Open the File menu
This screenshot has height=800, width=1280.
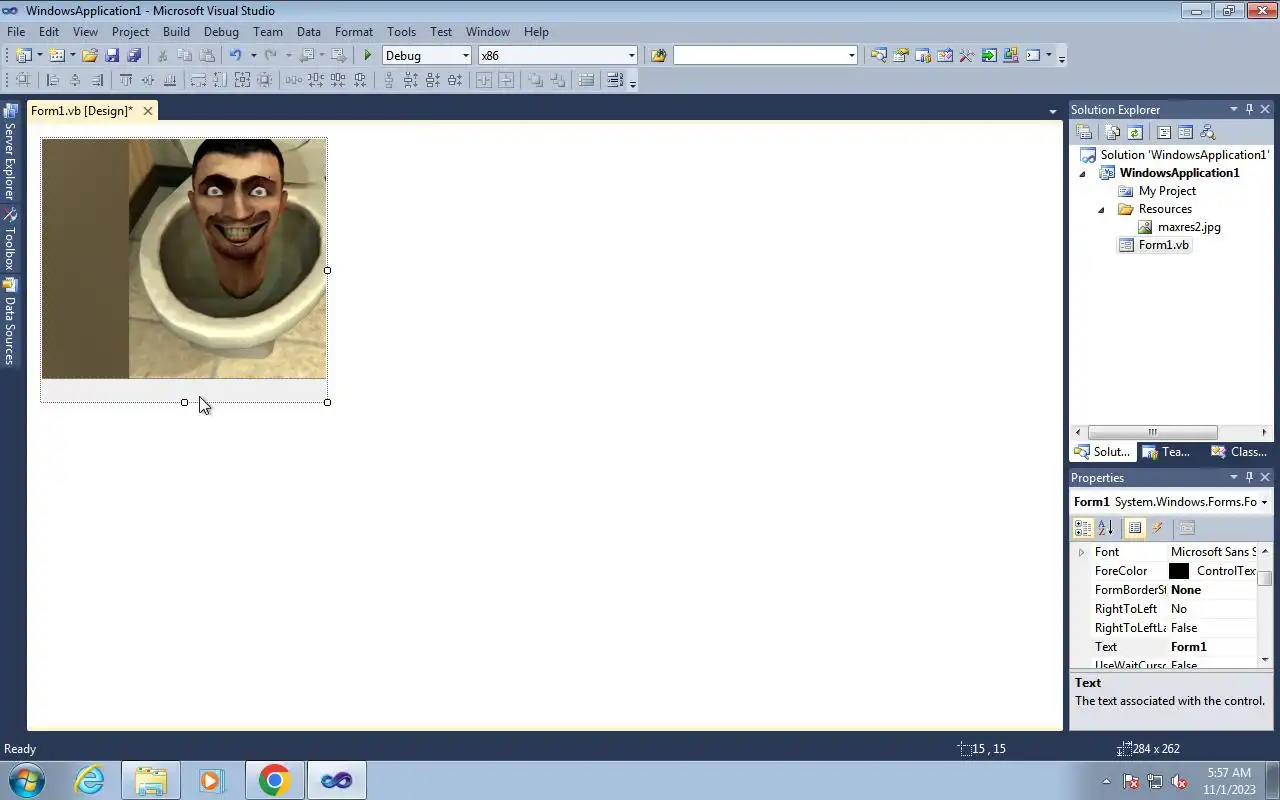coord(16,31)
